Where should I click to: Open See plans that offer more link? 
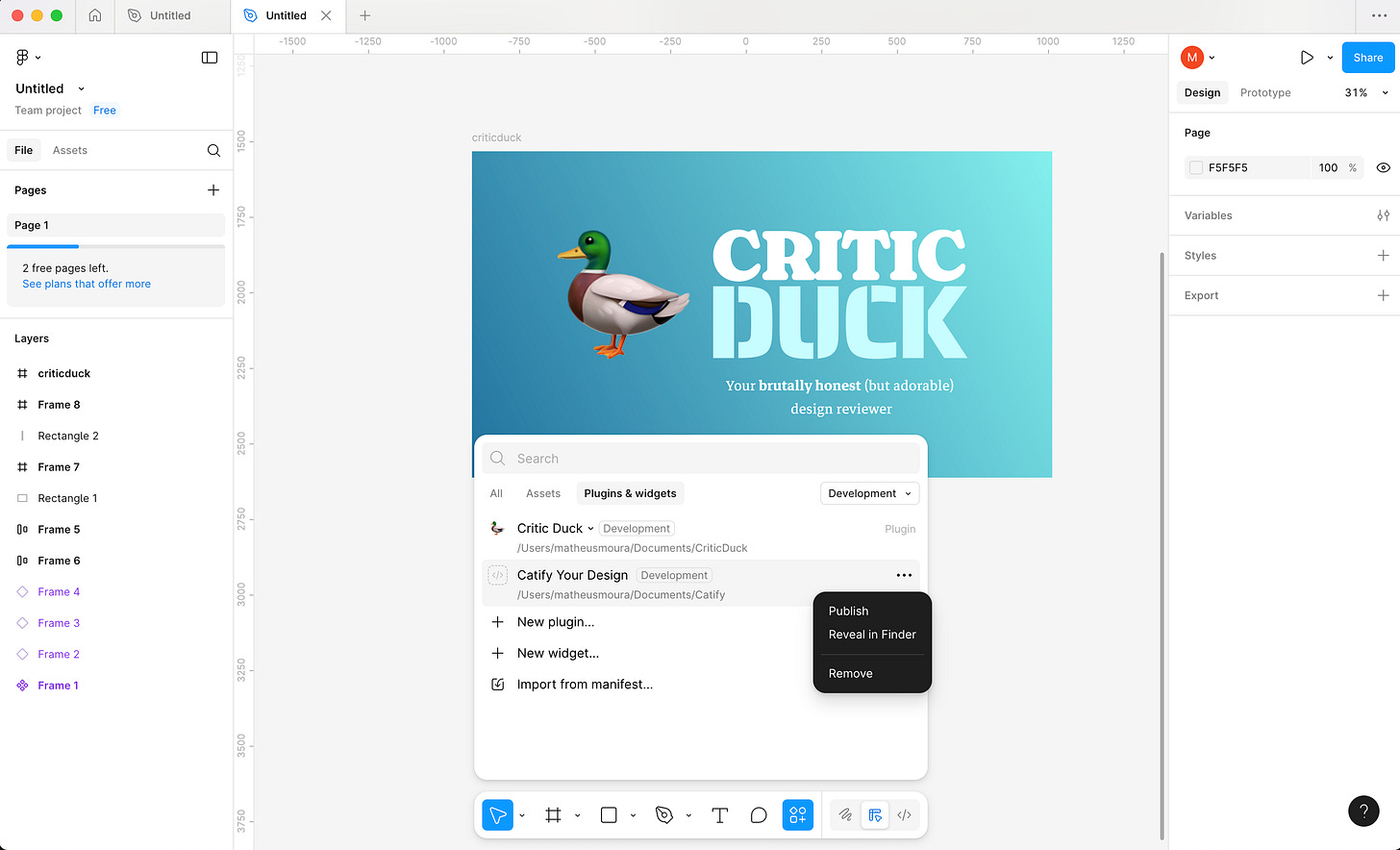pyautogui.click(x=87, y=284)
